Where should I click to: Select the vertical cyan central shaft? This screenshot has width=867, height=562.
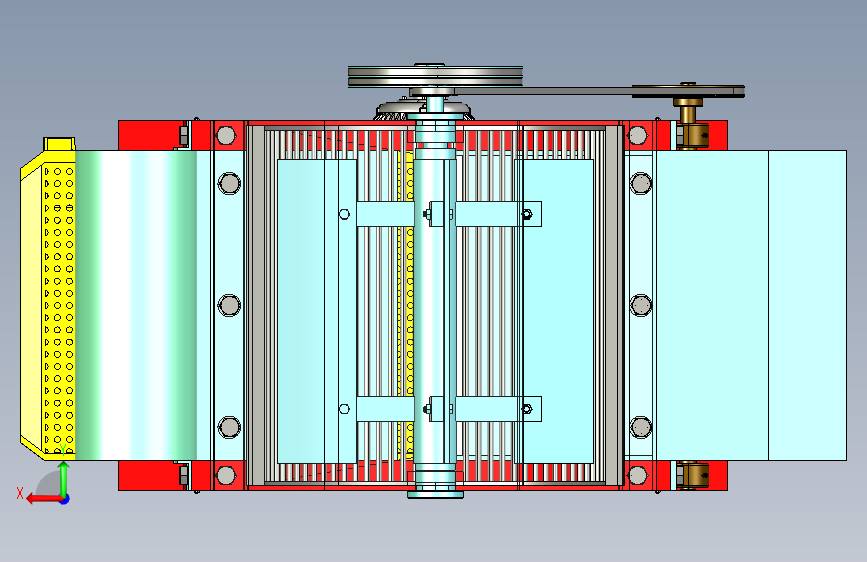[435, 304]
